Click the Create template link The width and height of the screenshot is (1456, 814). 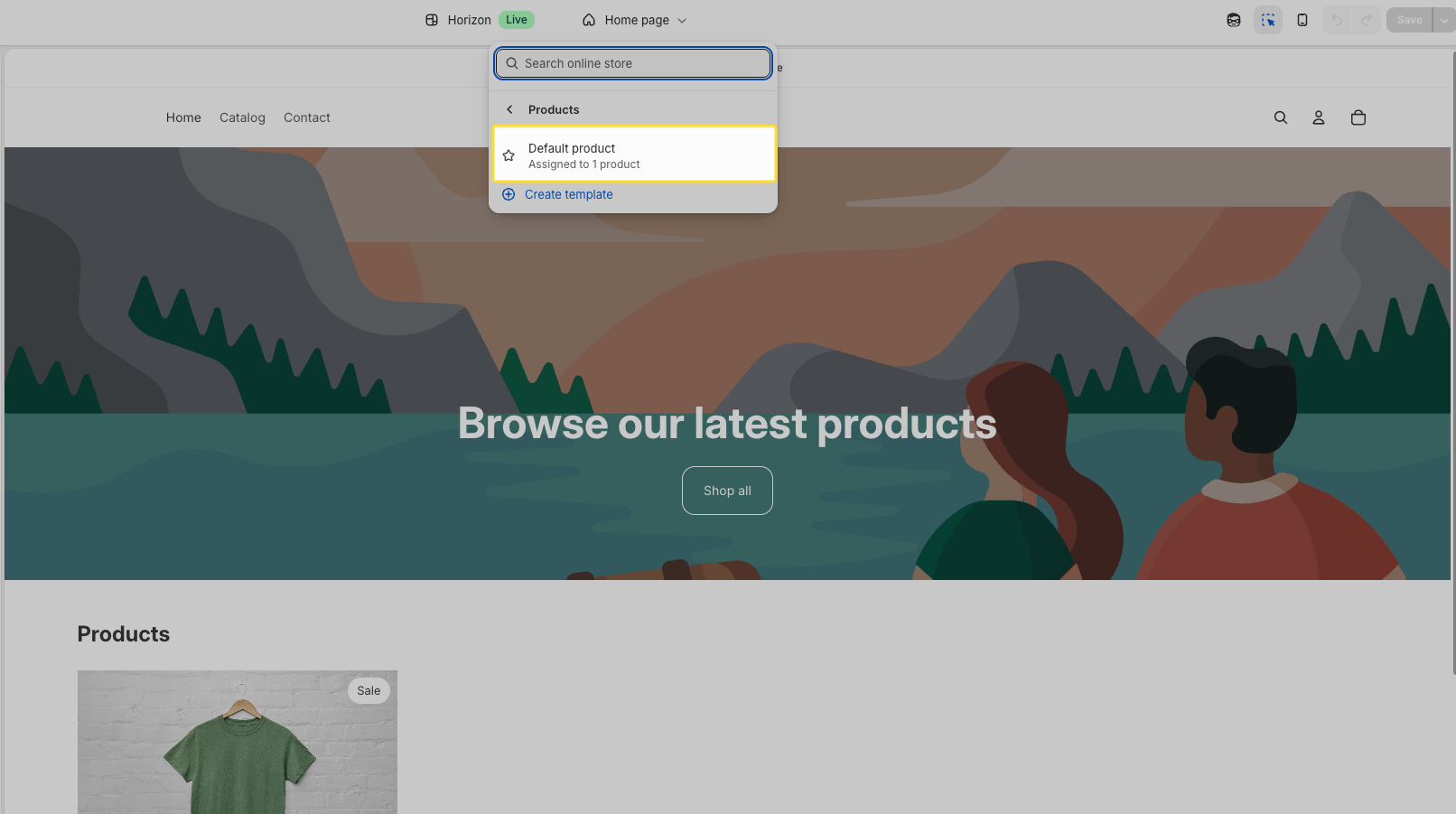[568, 194]
